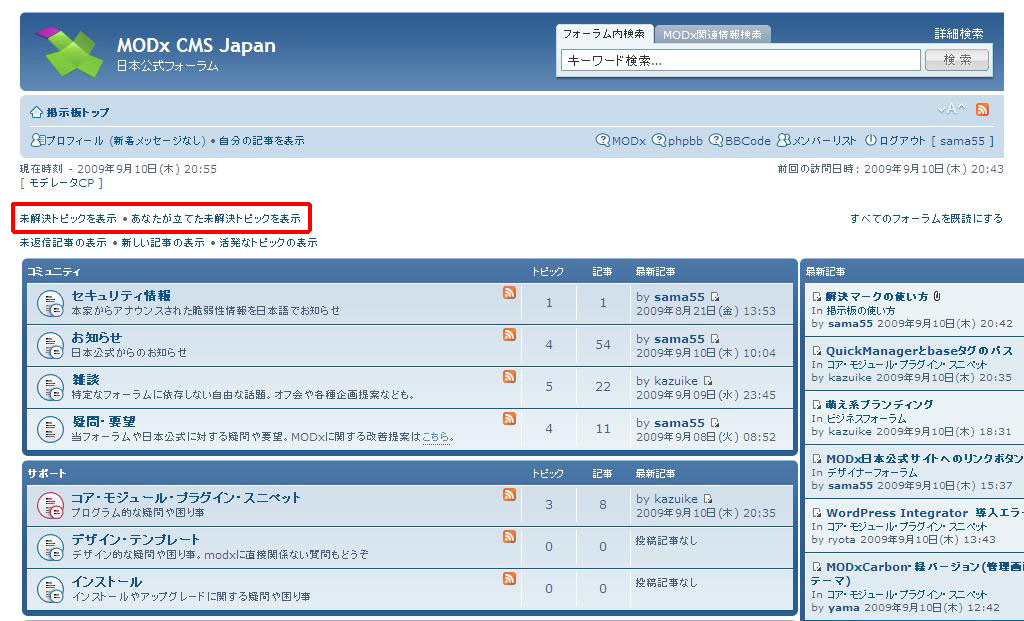Click RSS feed icon for セキュリティ情報 forum

point(510,293)
